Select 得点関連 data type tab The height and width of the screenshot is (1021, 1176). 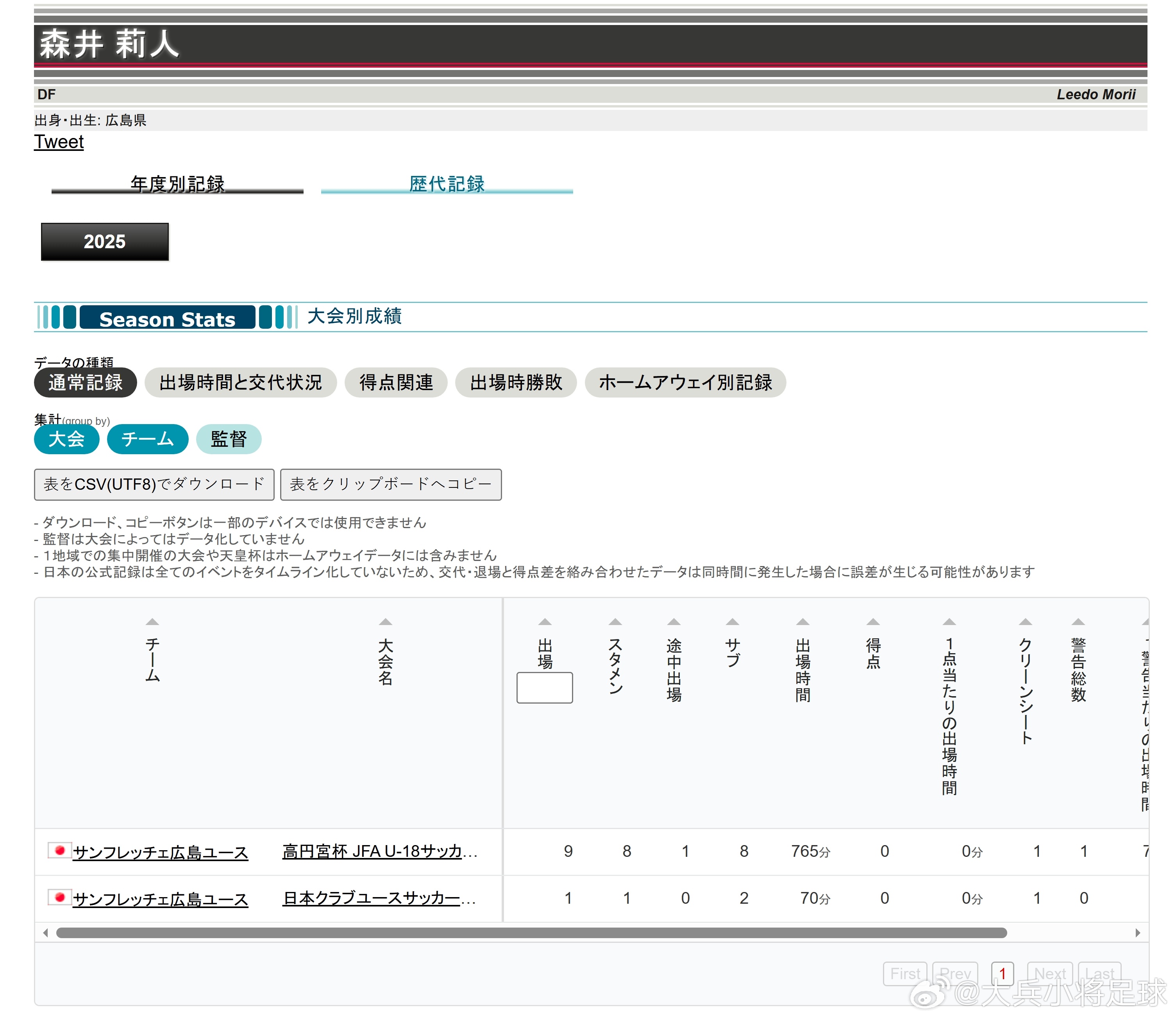coord(396,382)
